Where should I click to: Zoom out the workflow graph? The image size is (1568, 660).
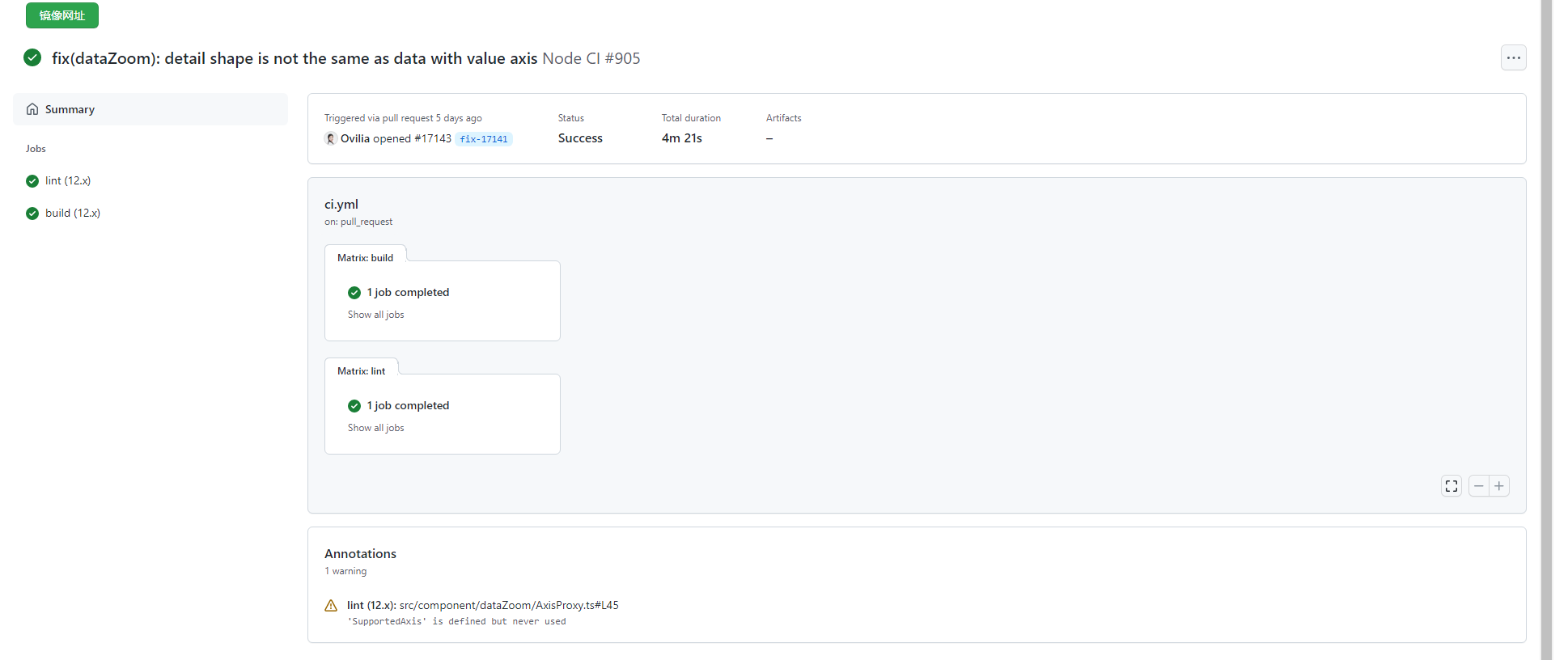pyautogui.click(x=1479, y=486)
